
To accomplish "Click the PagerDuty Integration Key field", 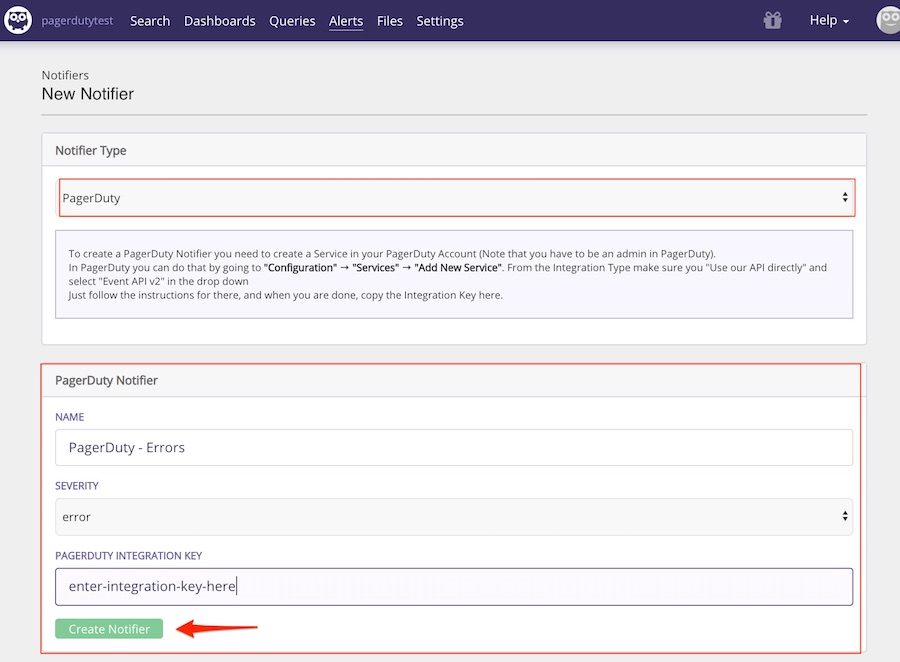I will coord(454,587).
